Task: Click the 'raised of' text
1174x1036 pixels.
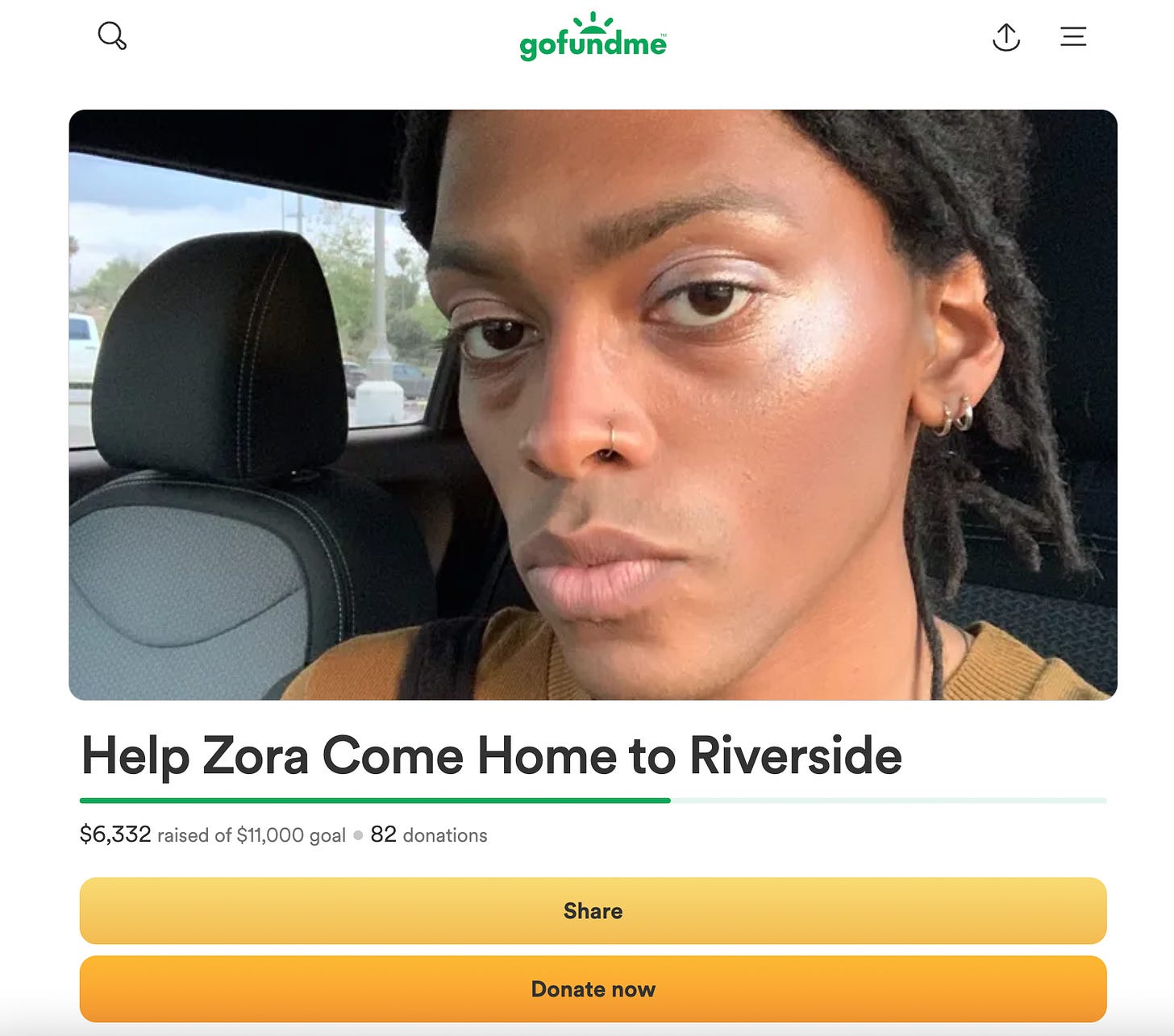Action: tap(194, 835)
